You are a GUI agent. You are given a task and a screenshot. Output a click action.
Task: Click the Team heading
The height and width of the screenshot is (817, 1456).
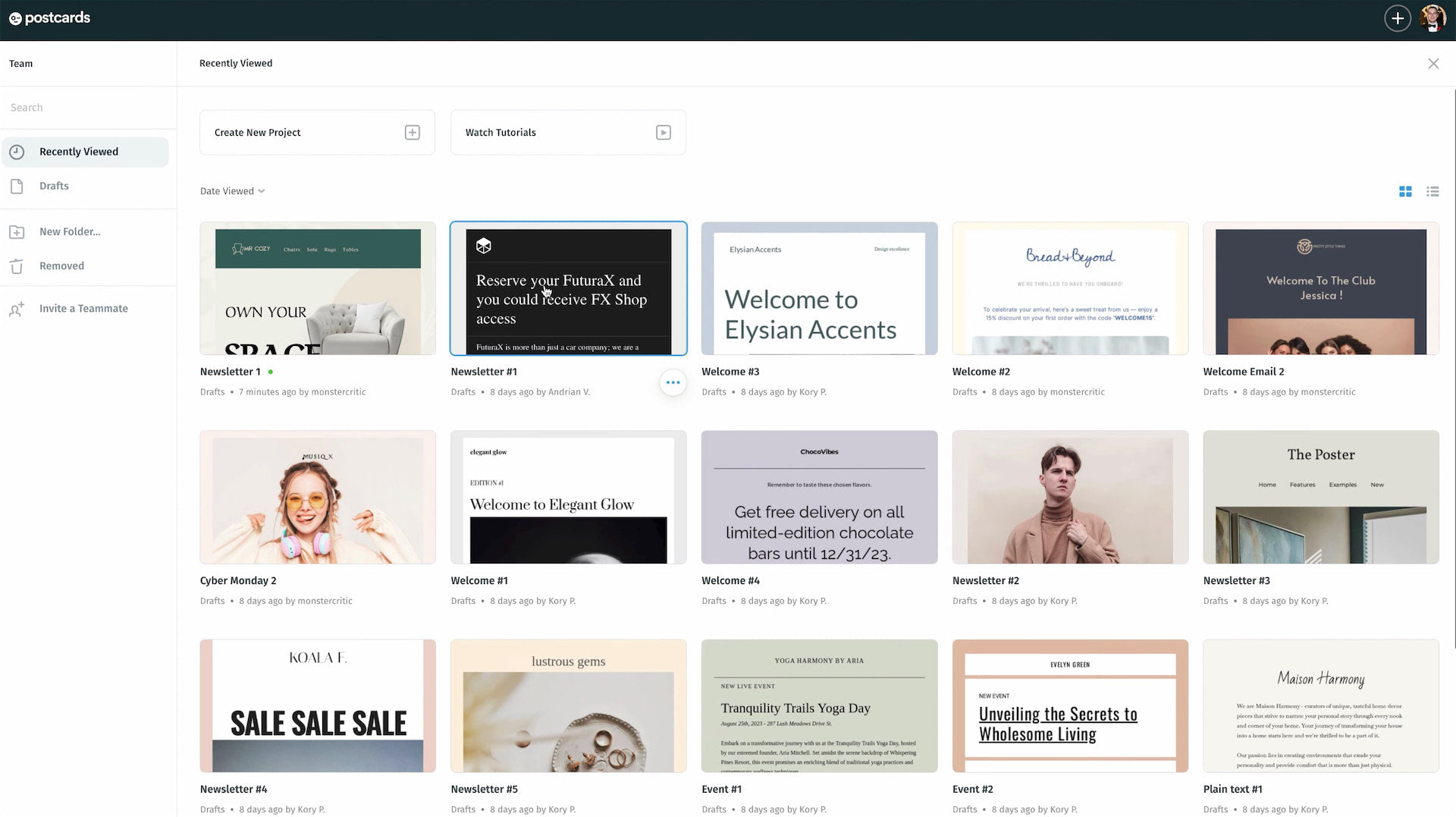point(20,64)
